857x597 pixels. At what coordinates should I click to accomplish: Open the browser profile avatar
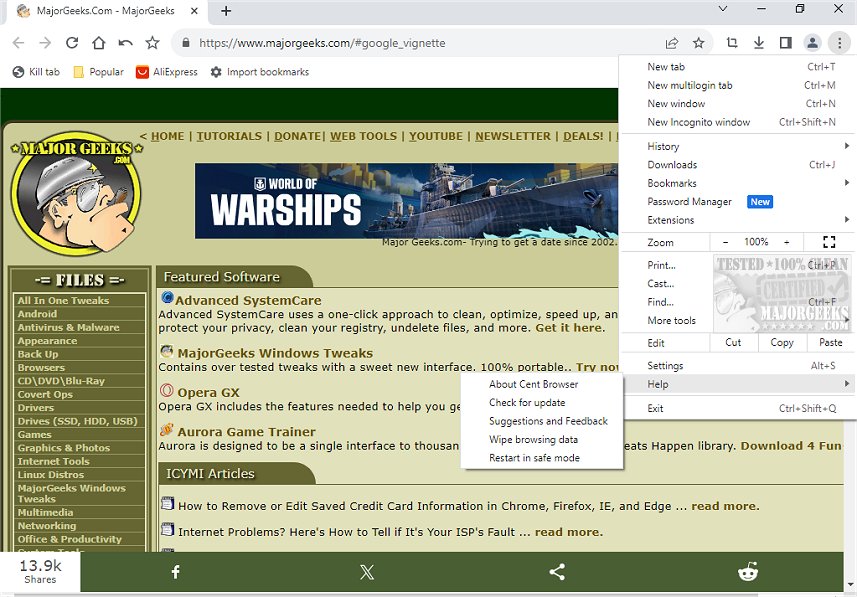pyautogui.click(x=813, y=42)
